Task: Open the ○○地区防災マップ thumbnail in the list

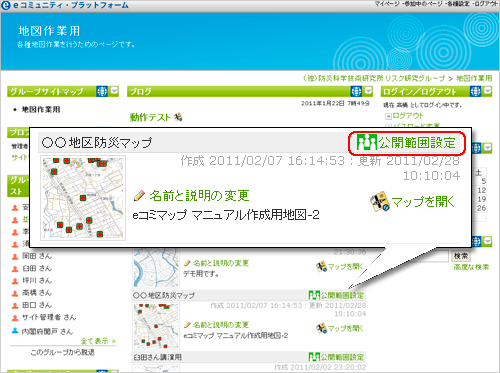Action: (x=156, y=326)
